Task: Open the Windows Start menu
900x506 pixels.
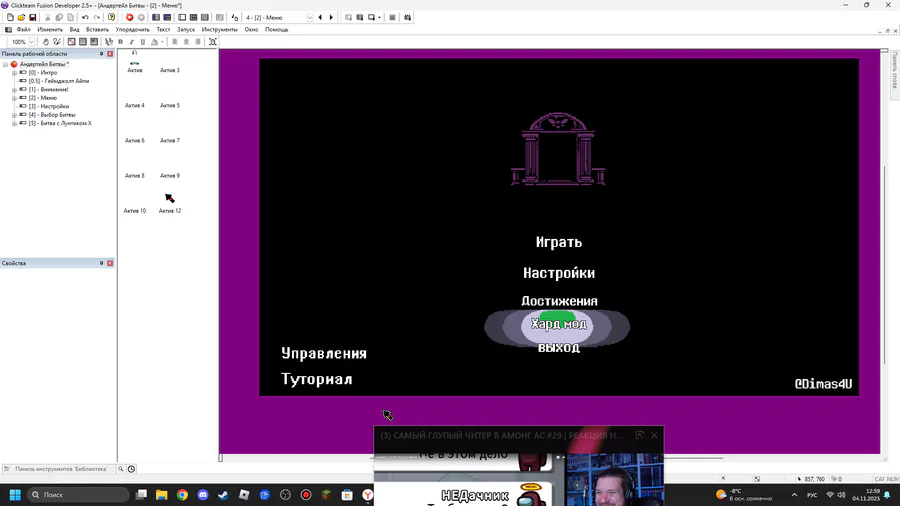Action: [15, 495]
